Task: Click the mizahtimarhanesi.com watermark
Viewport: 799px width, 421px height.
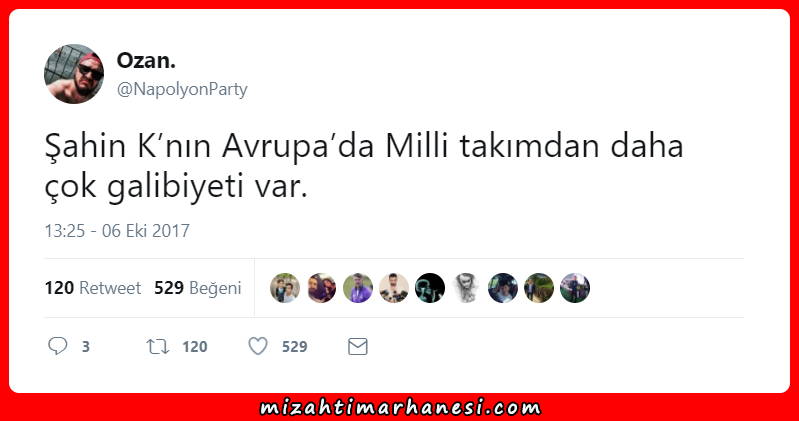Action: click(x=400, y=407)
